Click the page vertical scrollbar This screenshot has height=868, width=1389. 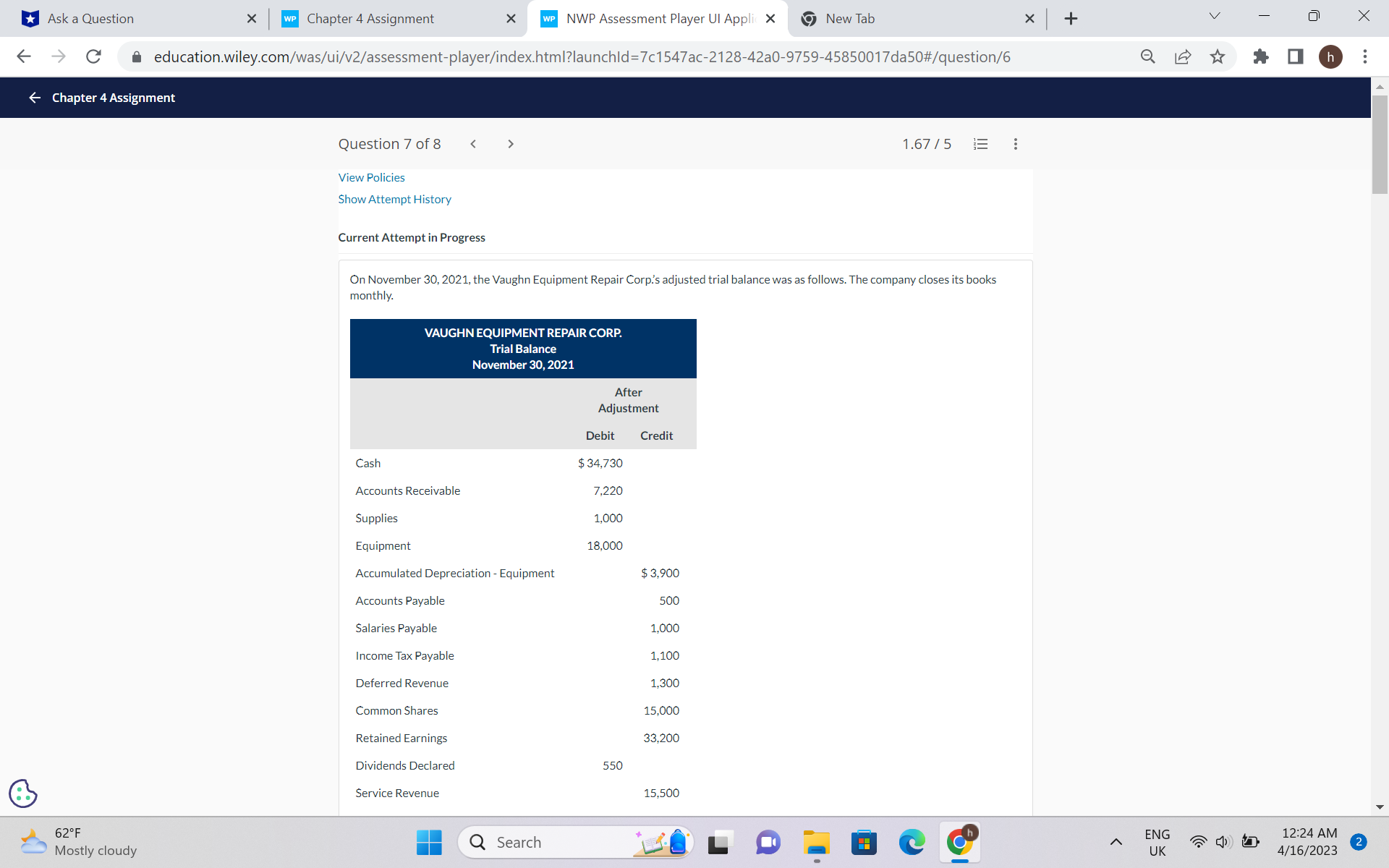[x=1379, y=145]
